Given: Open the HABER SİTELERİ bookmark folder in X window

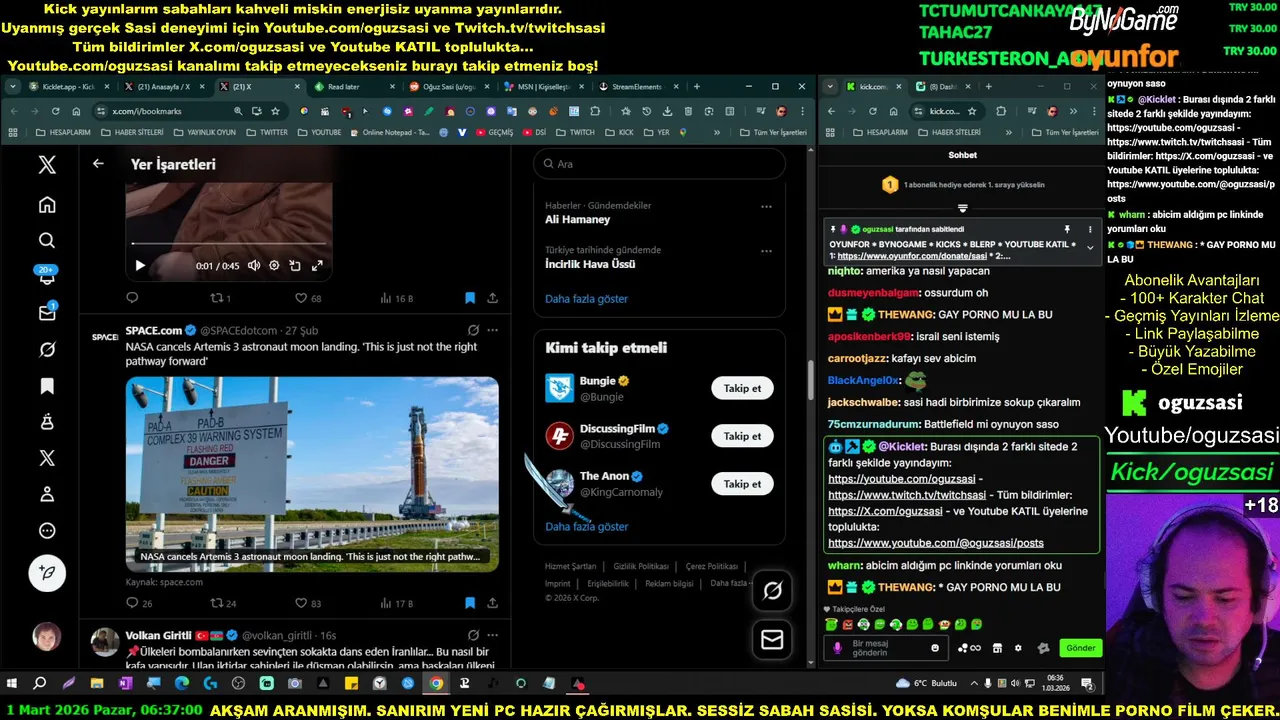Looking at the screenshot, I should tap(132, 132).
